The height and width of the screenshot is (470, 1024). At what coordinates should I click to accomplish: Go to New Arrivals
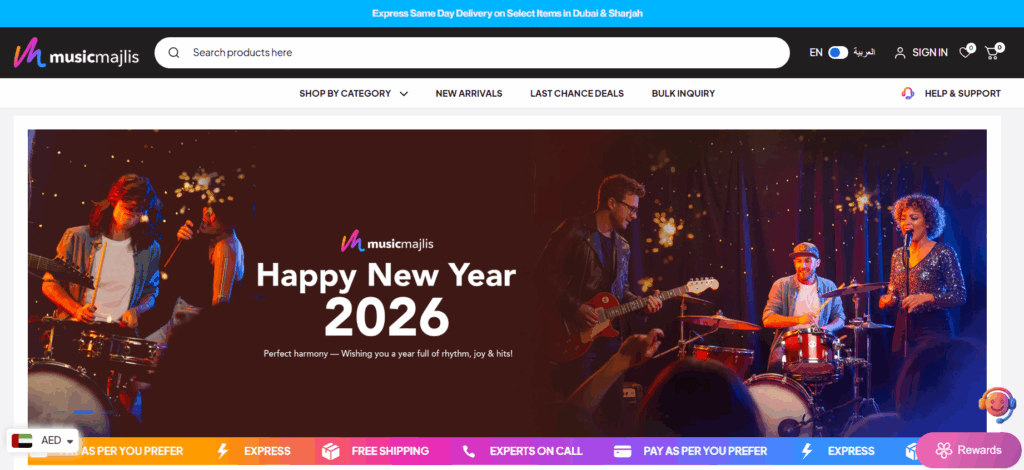[469, 93]
